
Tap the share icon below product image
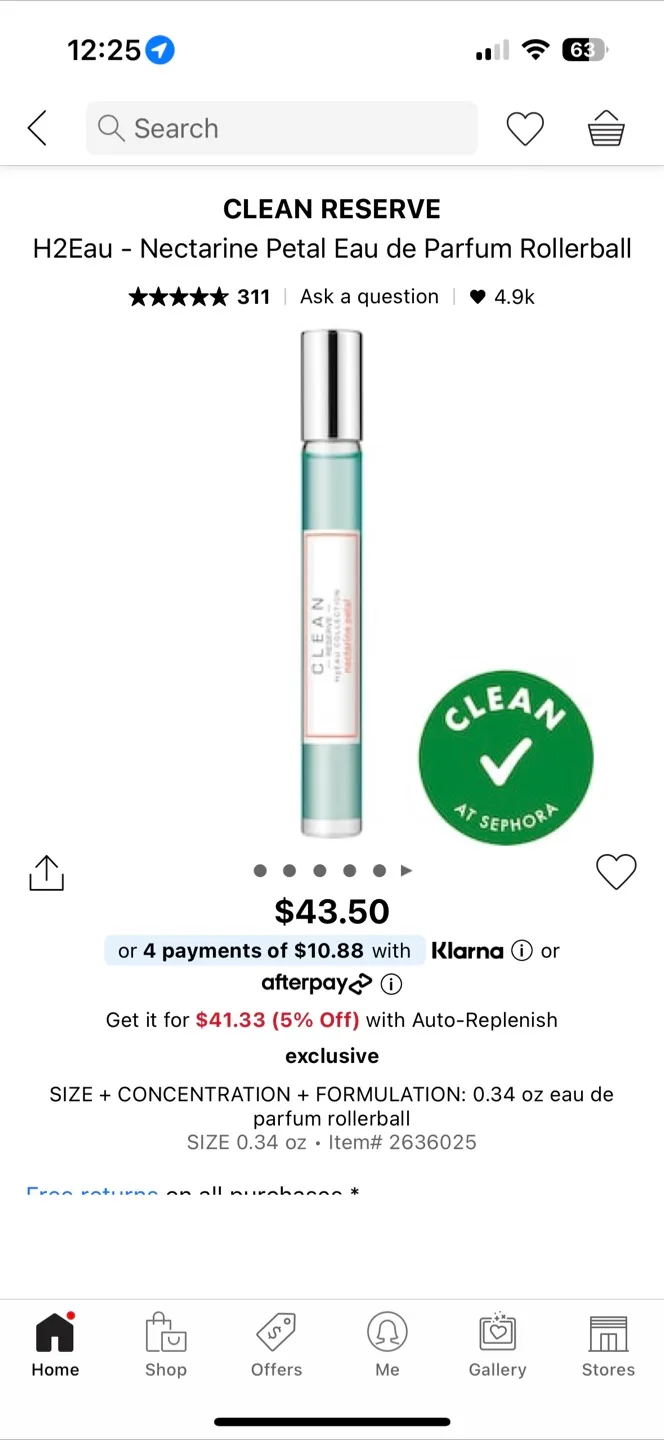46,872
